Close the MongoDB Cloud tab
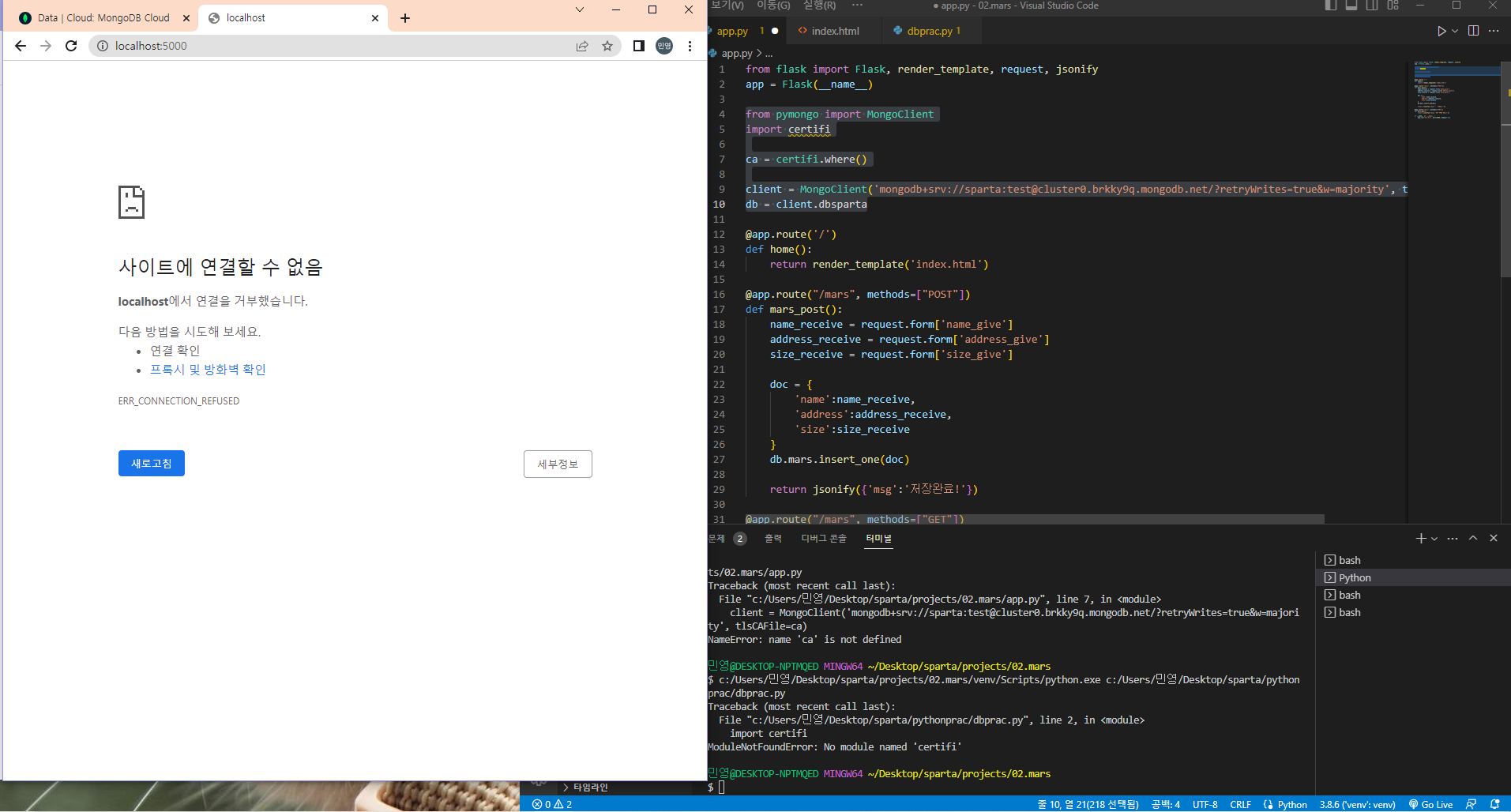 point(186,18)
